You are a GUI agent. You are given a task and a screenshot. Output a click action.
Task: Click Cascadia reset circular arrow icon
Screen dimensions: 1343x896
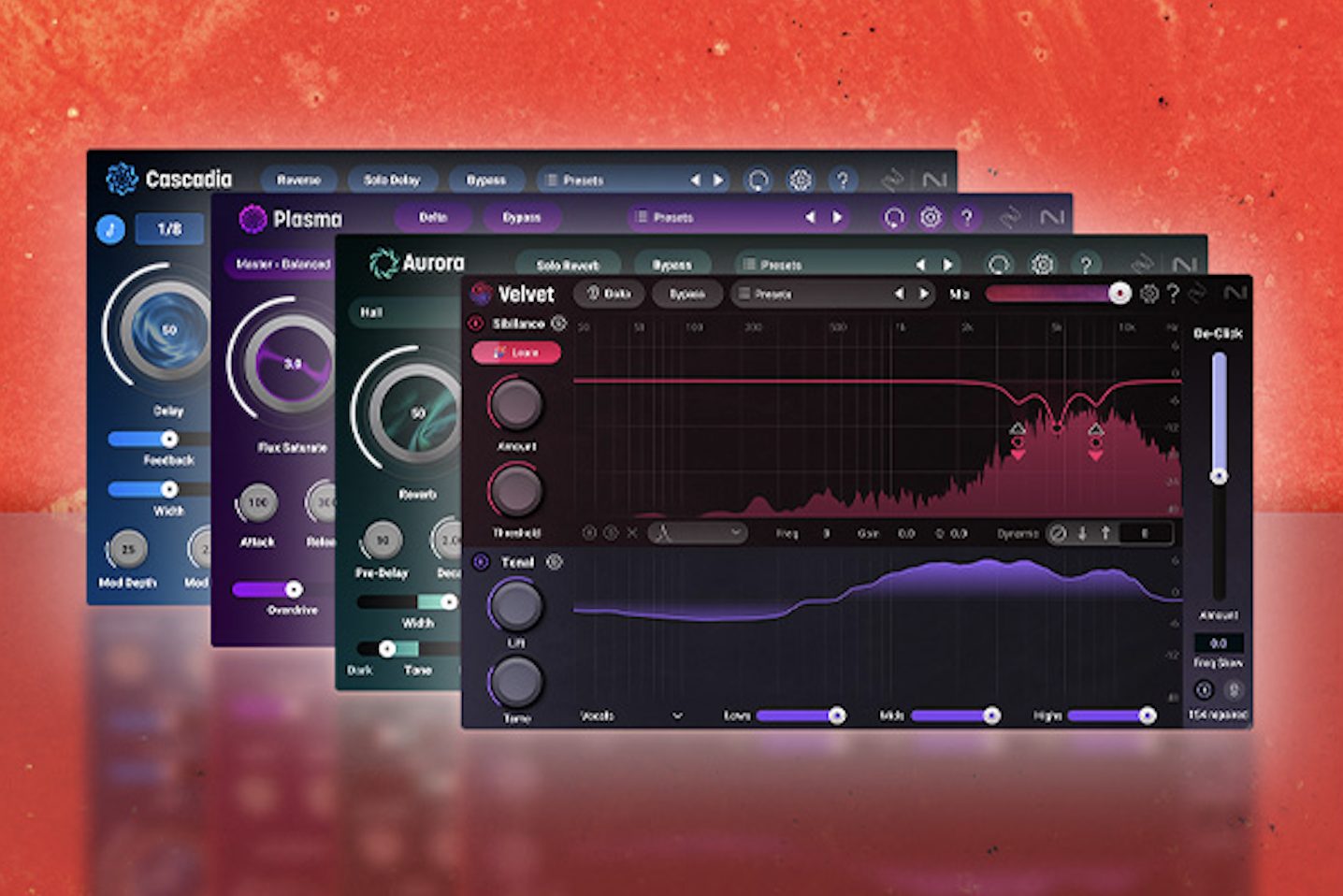(x=758, y=180)
